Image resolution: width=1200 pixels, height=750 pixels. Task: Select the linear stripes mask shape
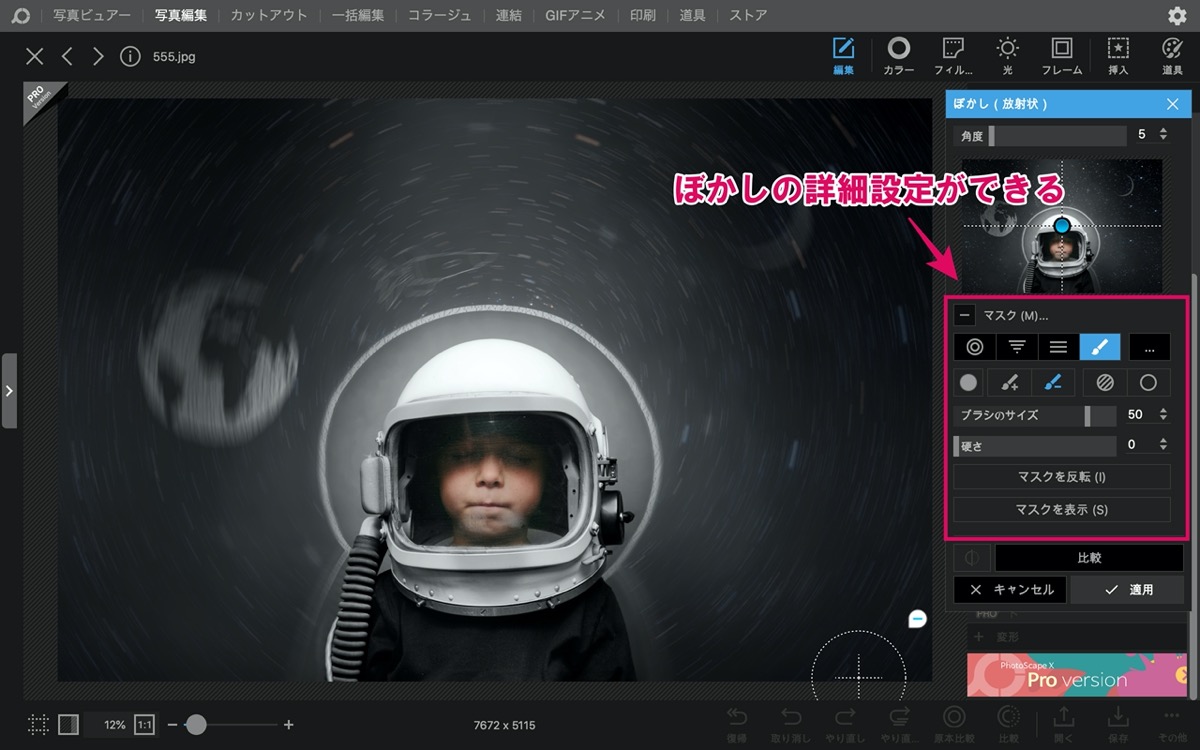pyautogui.click(x=1058, y=347)
